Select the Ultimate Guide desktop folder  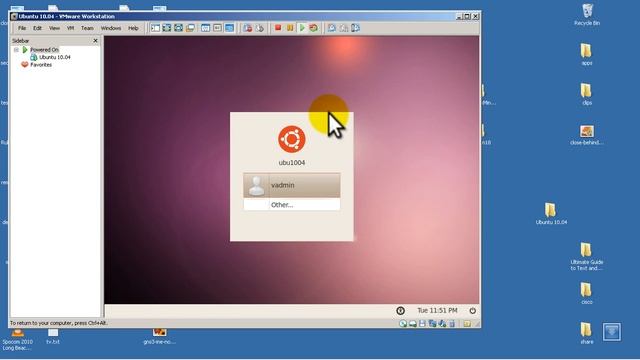[x=587, y=257]
